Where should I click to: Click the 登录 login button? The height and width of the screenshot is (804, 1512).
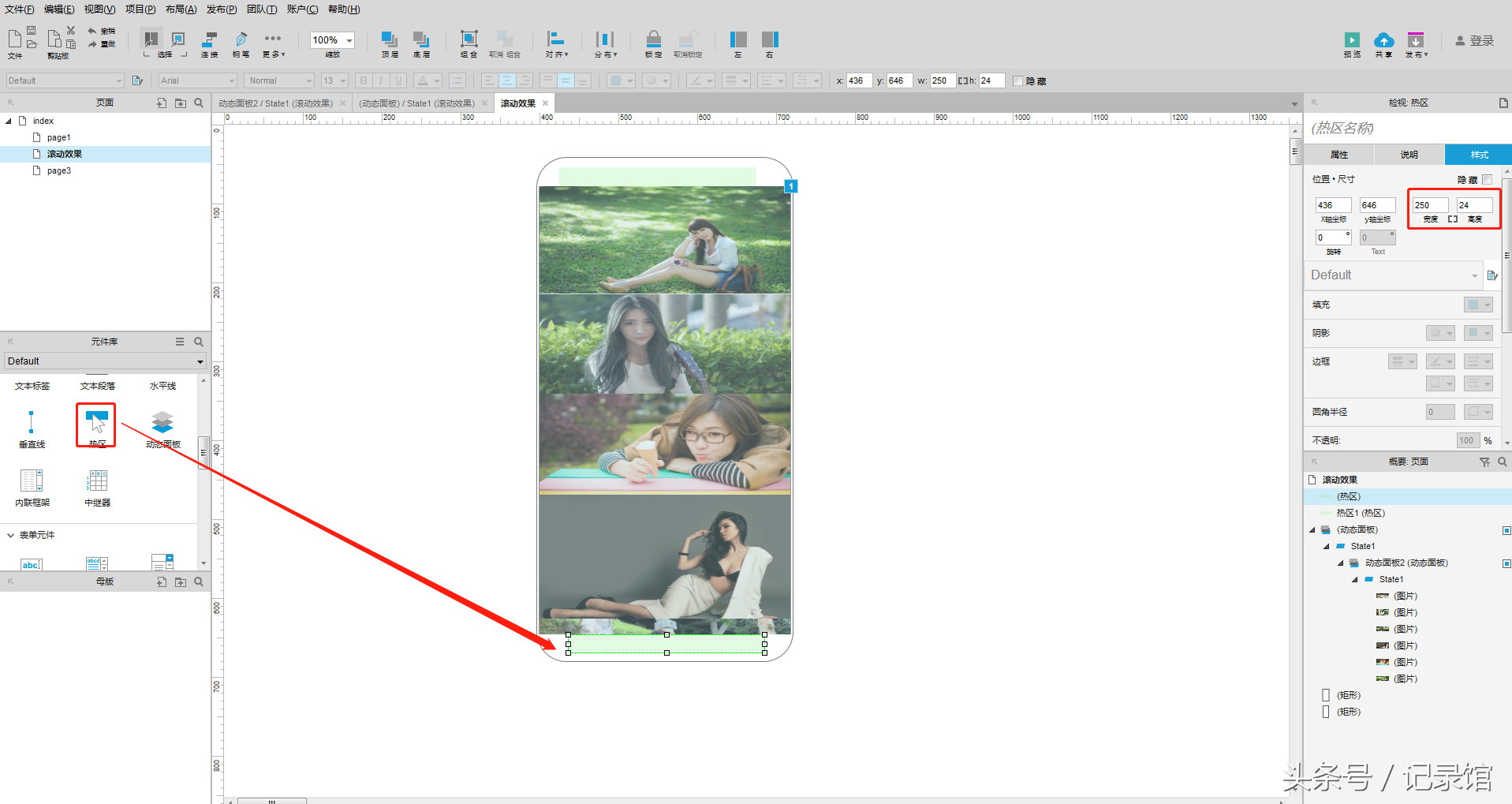coord(1475,41)
